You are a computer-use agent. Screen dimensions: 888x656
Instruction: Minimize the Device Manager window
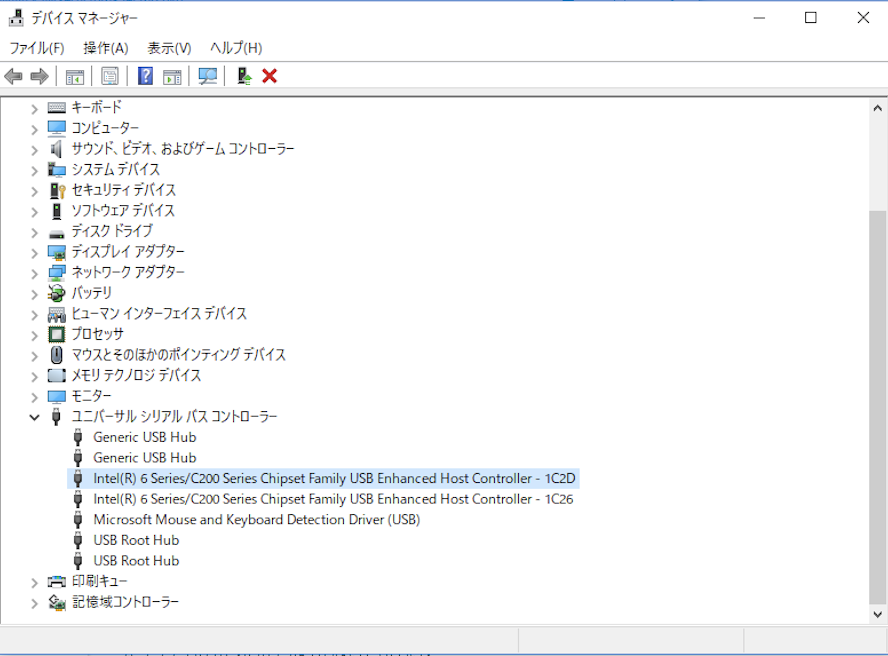(759, 18)
